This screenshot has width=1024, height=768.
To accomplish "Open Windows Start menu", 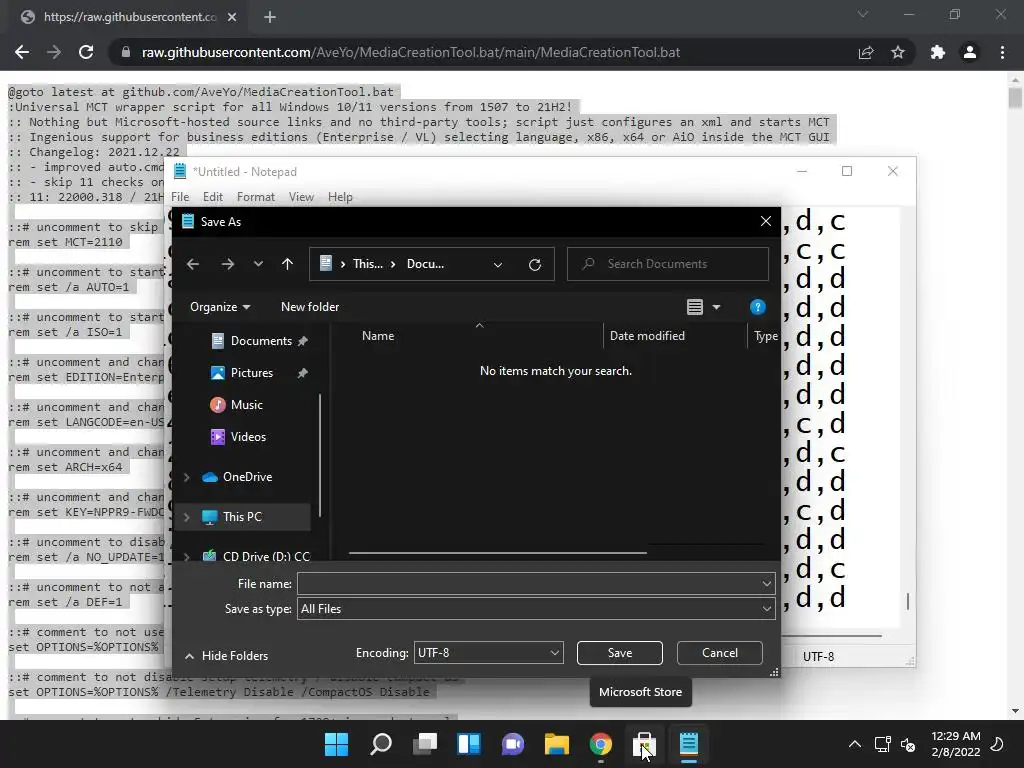I will point(337,744).
